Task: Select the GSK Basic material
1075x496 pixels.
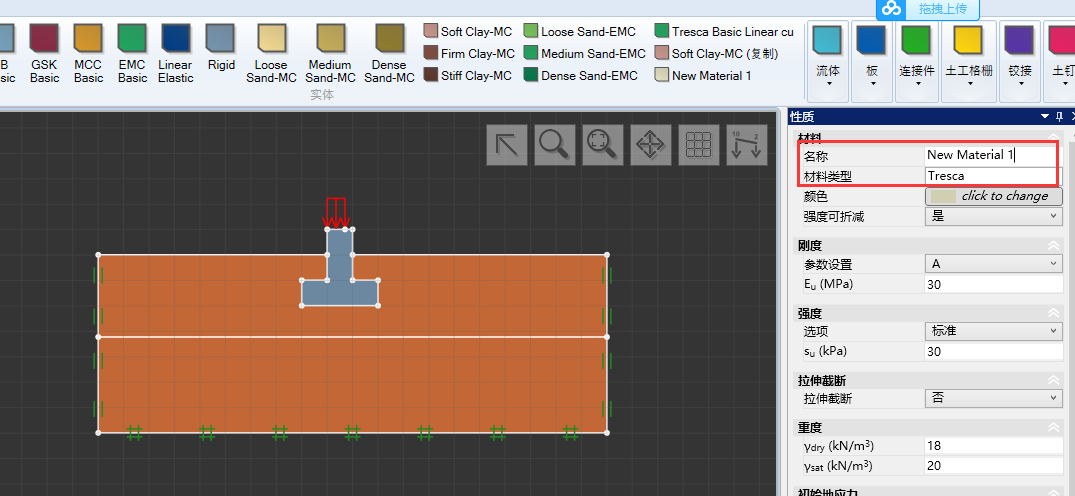Action: pos(45,54)
